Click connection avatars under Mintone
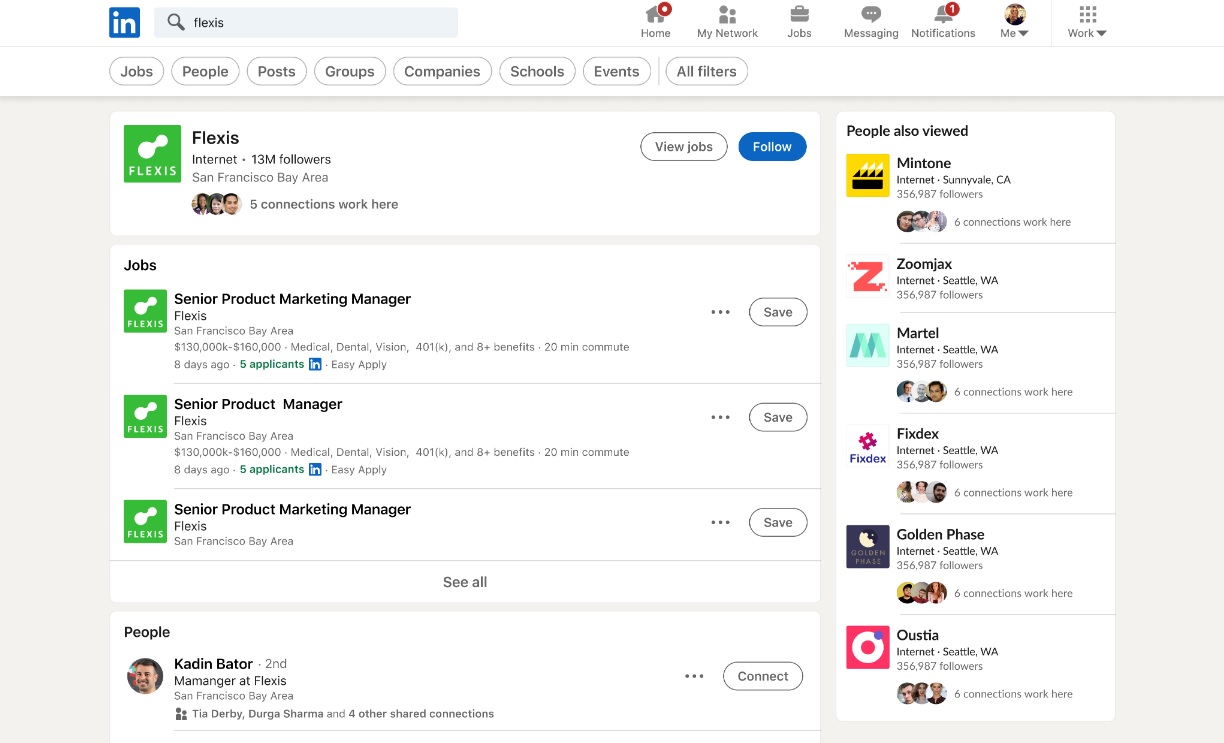Viewport: 1224px width, 743px height. pos(922,222)
